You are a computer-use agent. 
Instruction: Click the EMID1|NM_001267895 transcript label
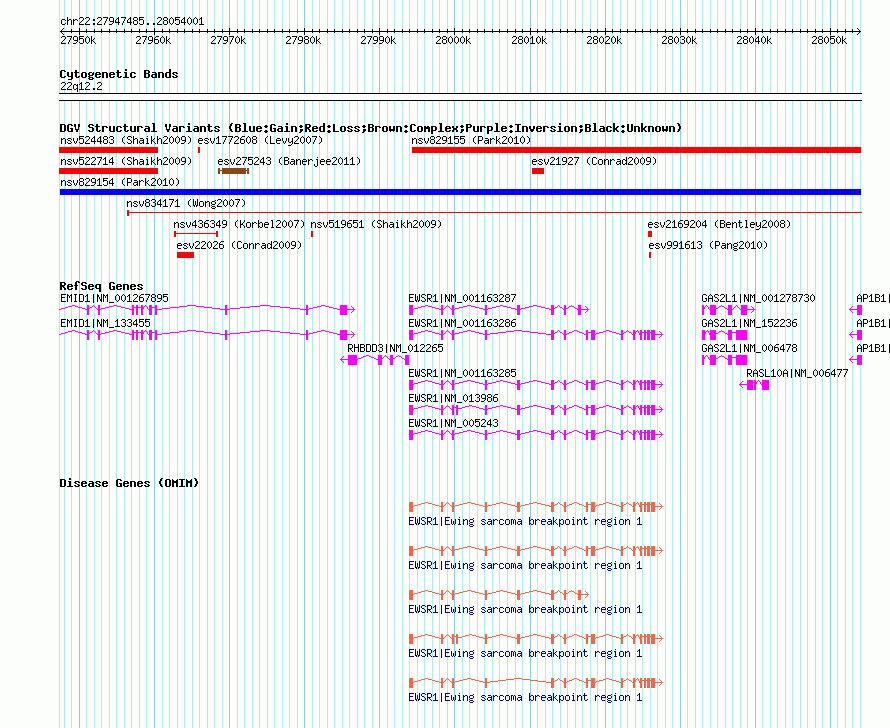(x=114, y=298)
